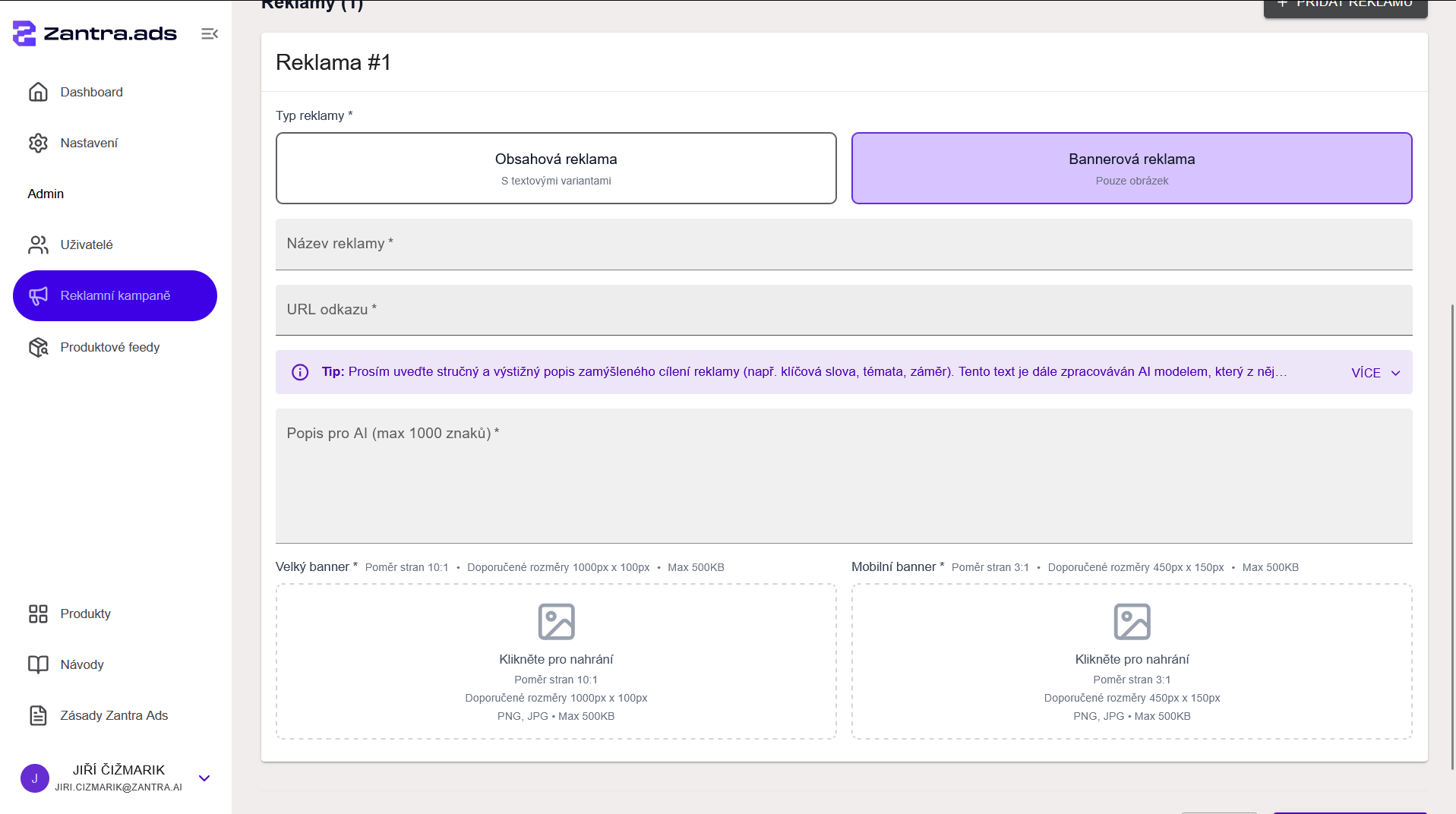Expand the tip with VÍCE
Screen dimensions: 1456x814
pos(1375,373)
